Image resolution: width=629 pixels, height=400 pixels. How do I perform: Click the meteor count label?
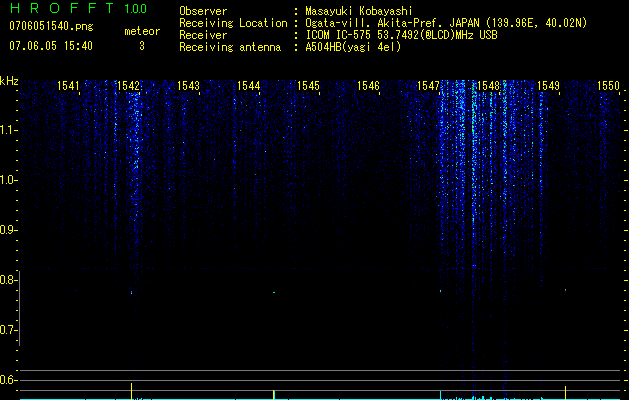(142, 31)
